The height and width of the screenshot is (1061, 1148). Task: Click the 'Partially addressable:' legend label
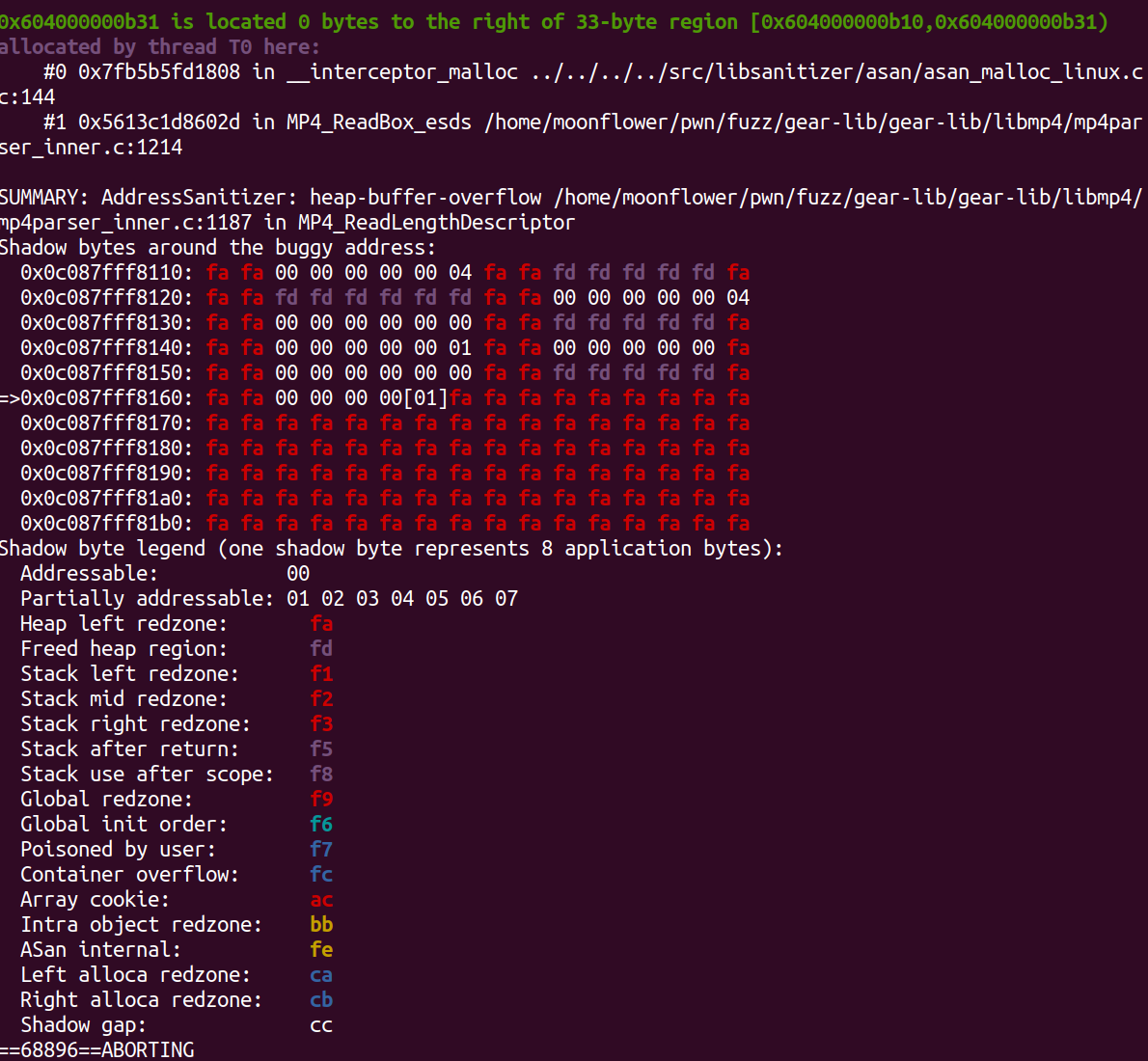pos(148,599)
